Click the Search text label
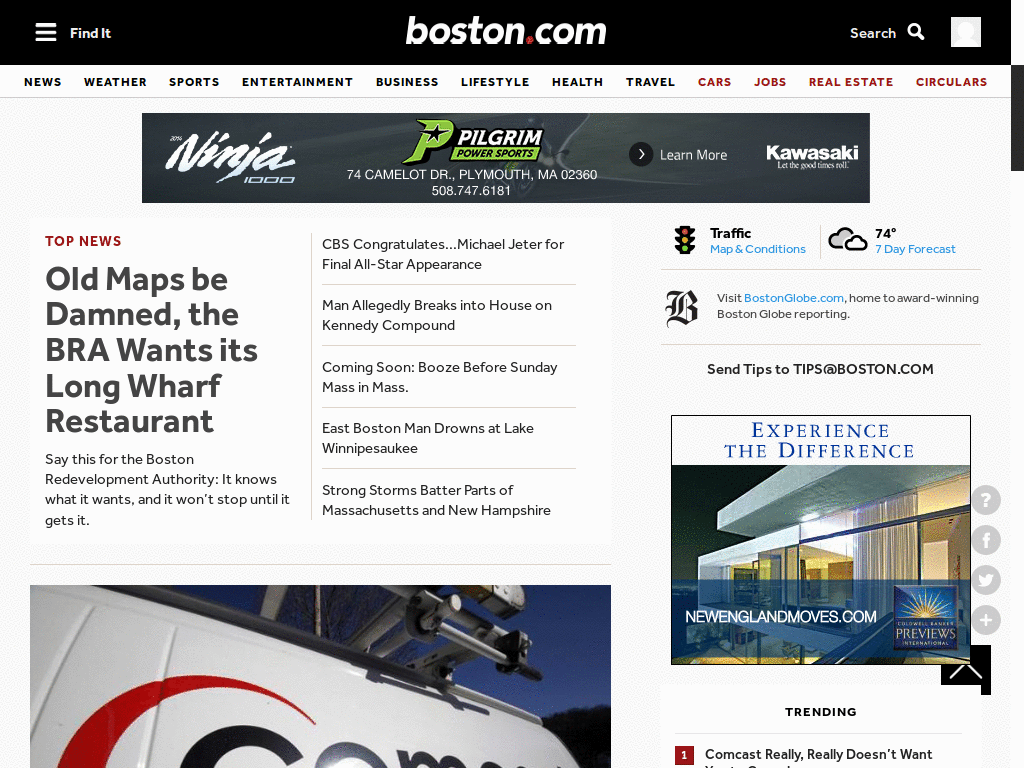This screenshot has width=1024, height=768. (872, 33)
